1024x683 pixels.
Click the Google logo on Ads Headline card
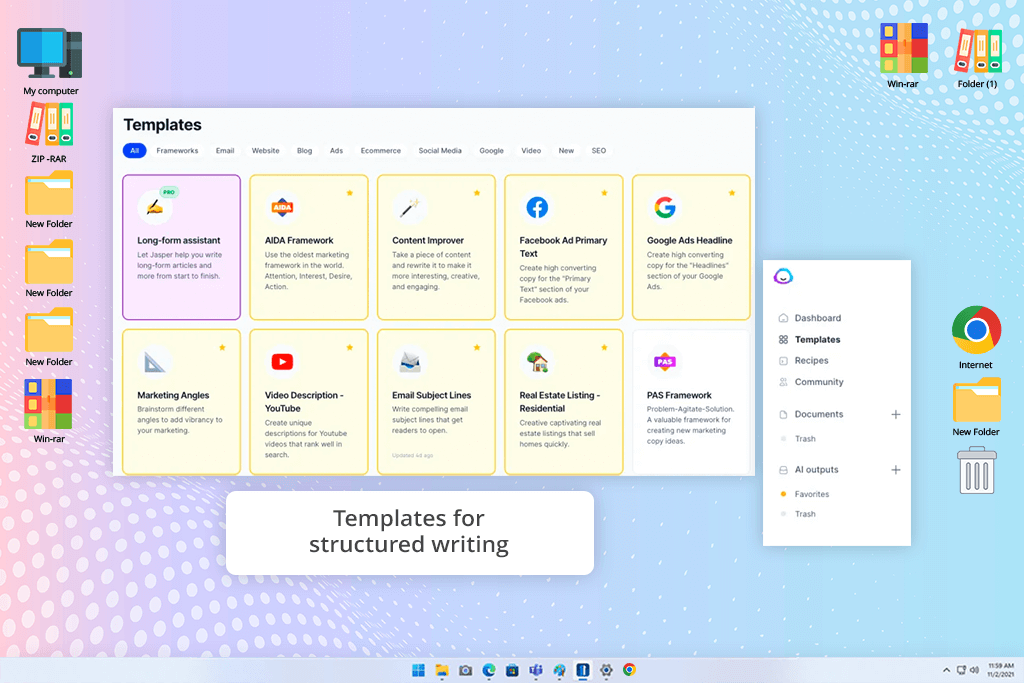click(665, 208)
